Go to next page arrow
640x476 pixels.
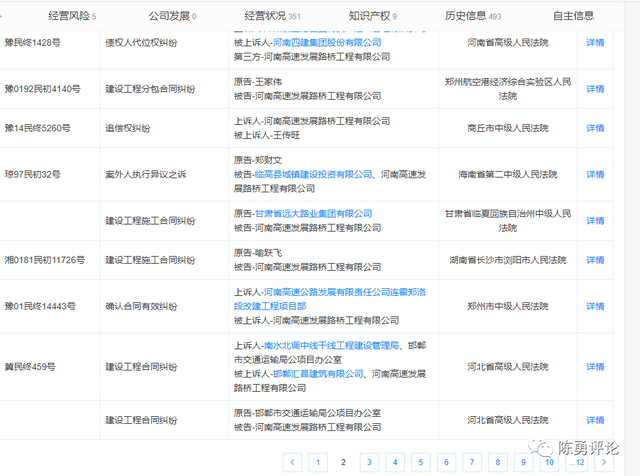[x=604, y=462]
